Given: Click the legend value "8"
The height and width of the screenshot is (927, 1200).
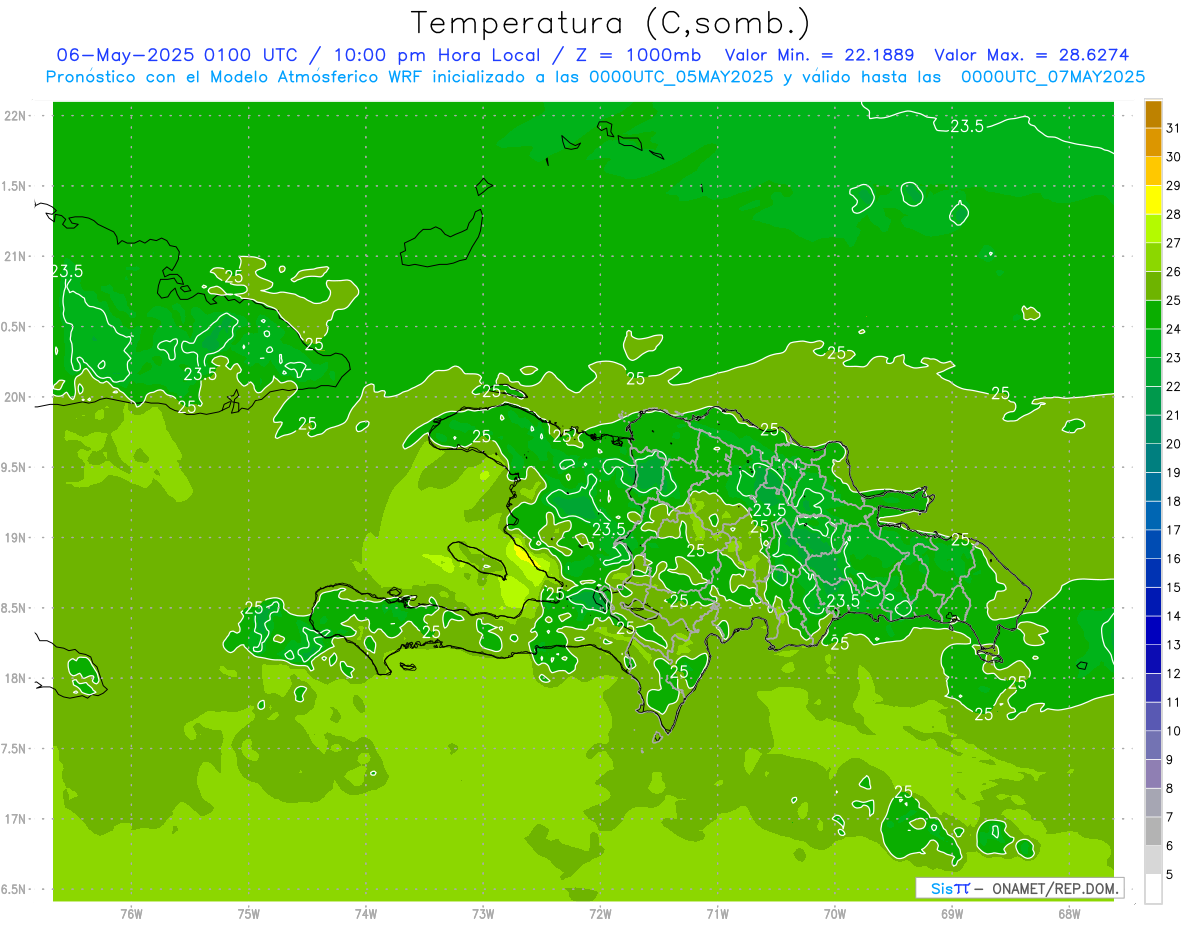Looking at the screenshot, I should click(x=1170, y=789).
